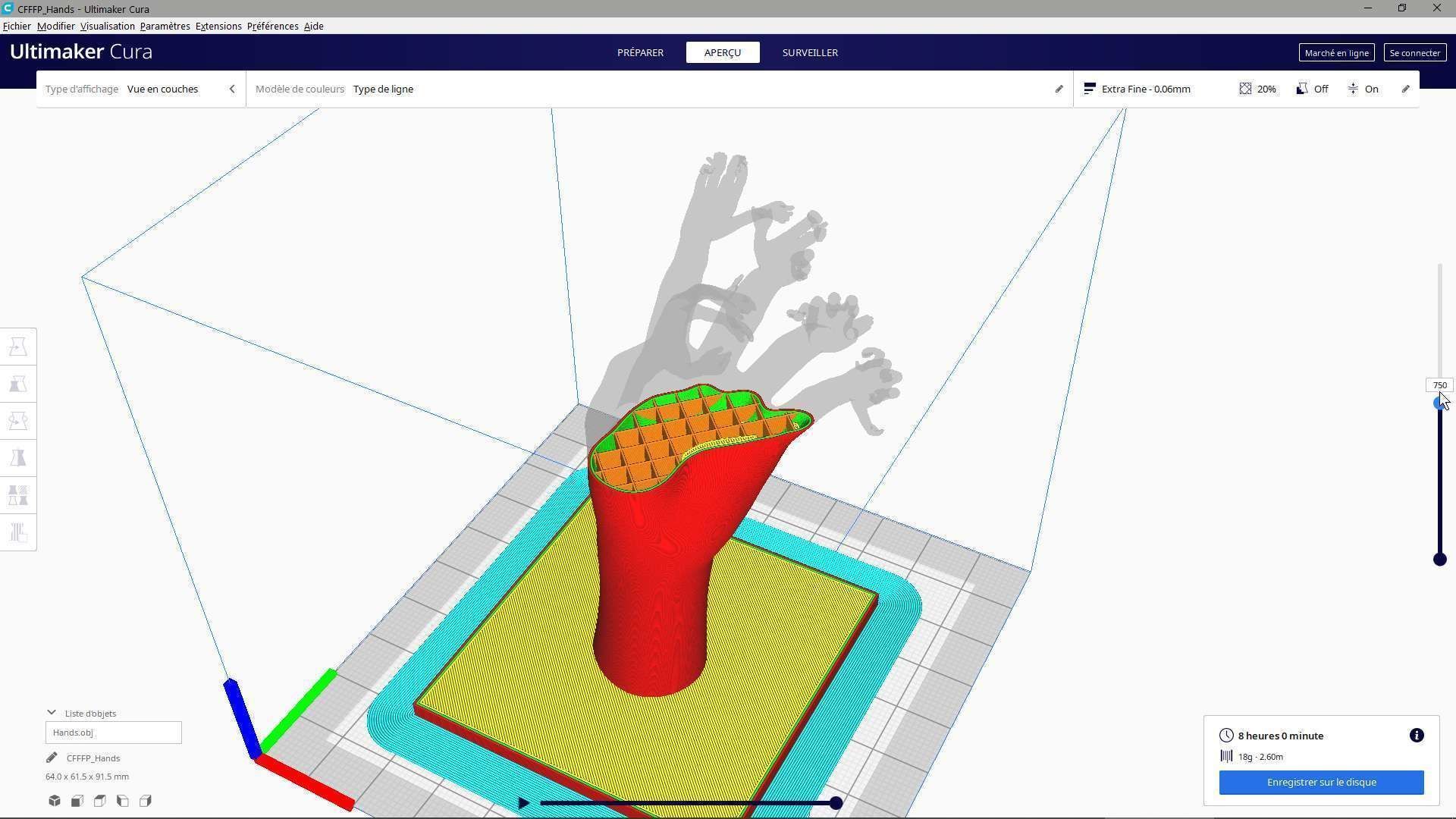Click the clock icon near print time

coord(1226,736)
